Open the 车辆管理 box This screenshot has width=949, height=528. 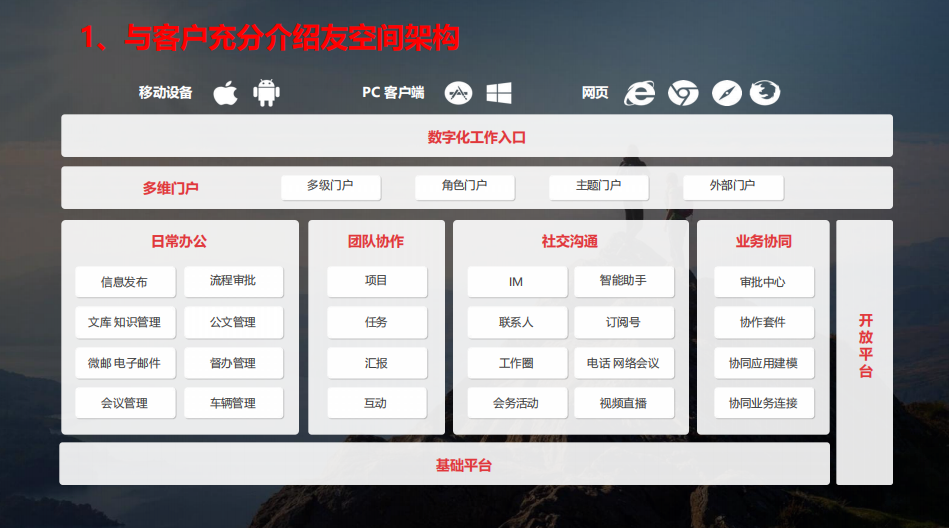(x=234, y=403)
